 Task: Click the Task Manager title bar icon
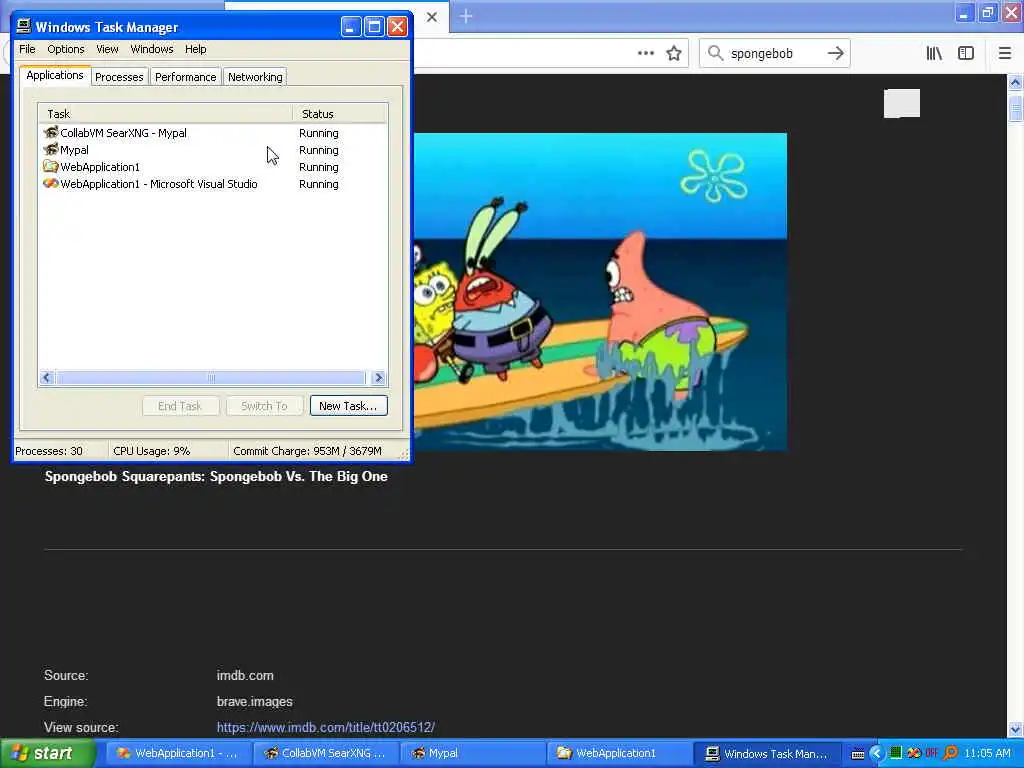[x=24, y=26]
